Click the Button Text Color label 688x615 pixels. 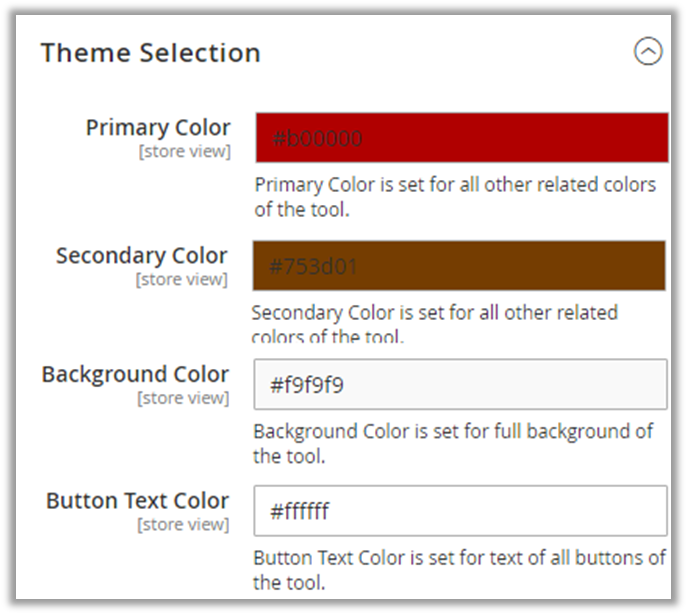(138, 501)
